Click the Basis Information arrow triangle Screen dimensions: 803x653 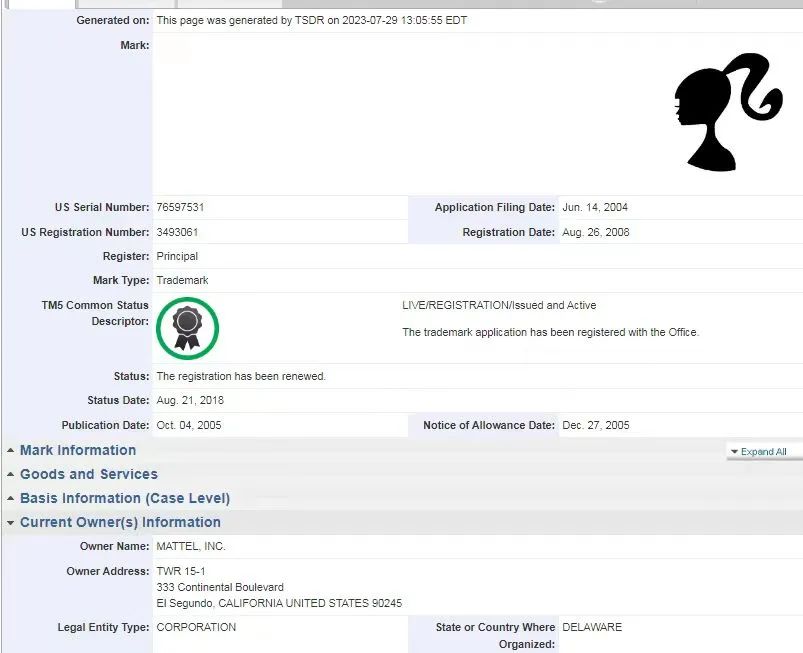click(x=10, y=498)
